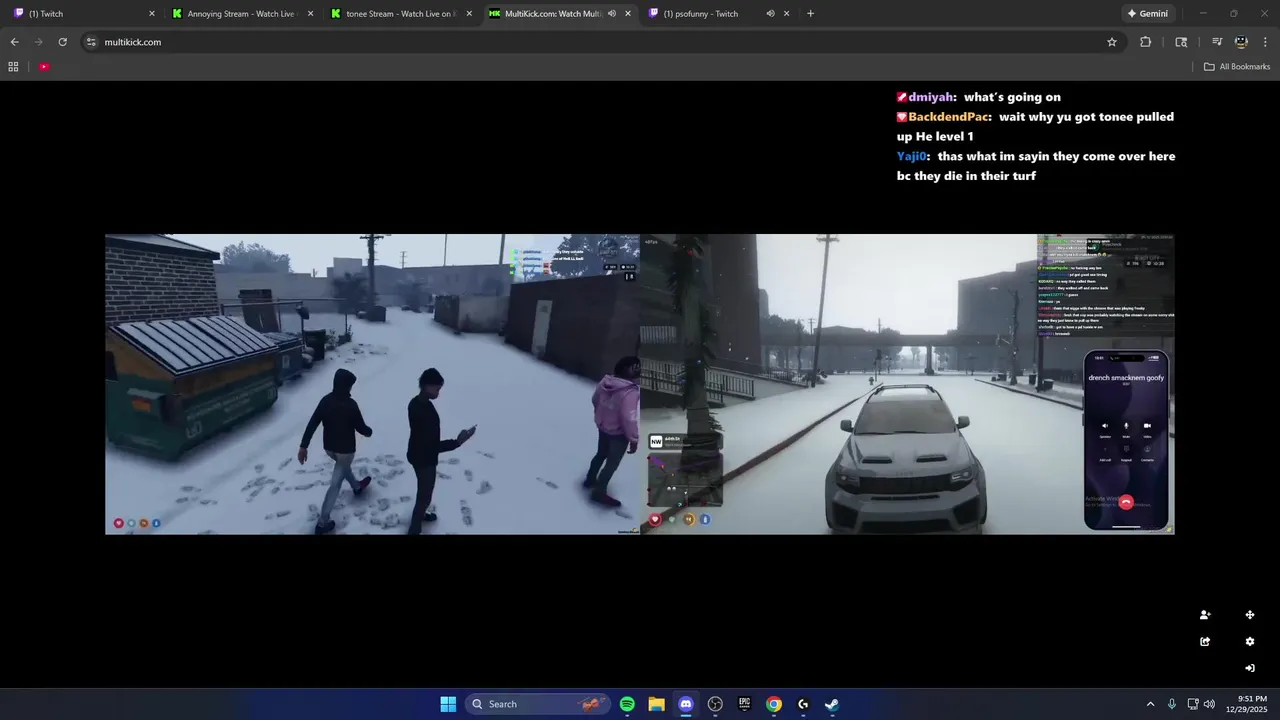Reload the multikick.com page
This screenshot has width=1280, height=720.
62,42
